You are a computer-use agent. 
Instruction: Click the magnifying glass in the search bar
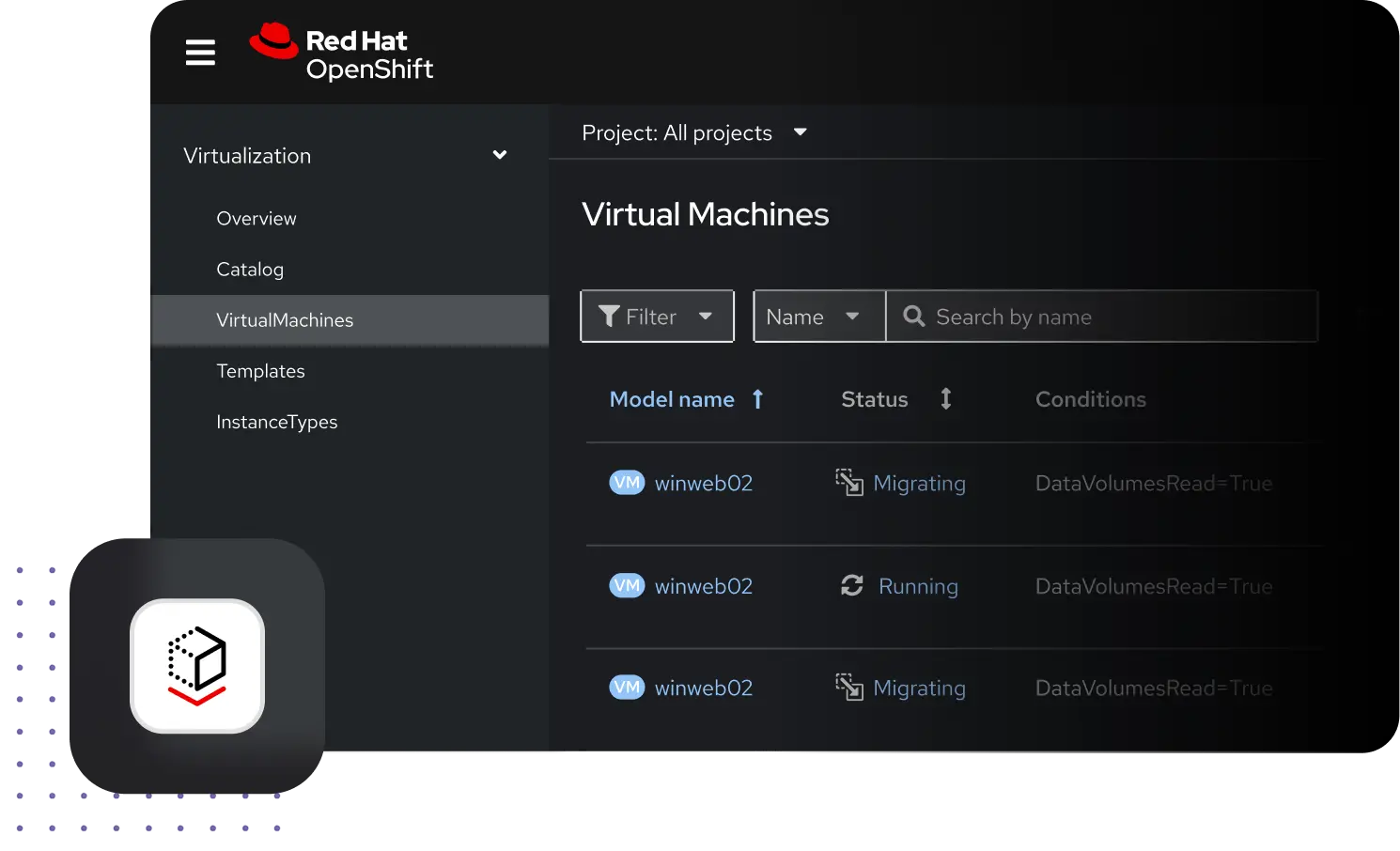point(913,317)
